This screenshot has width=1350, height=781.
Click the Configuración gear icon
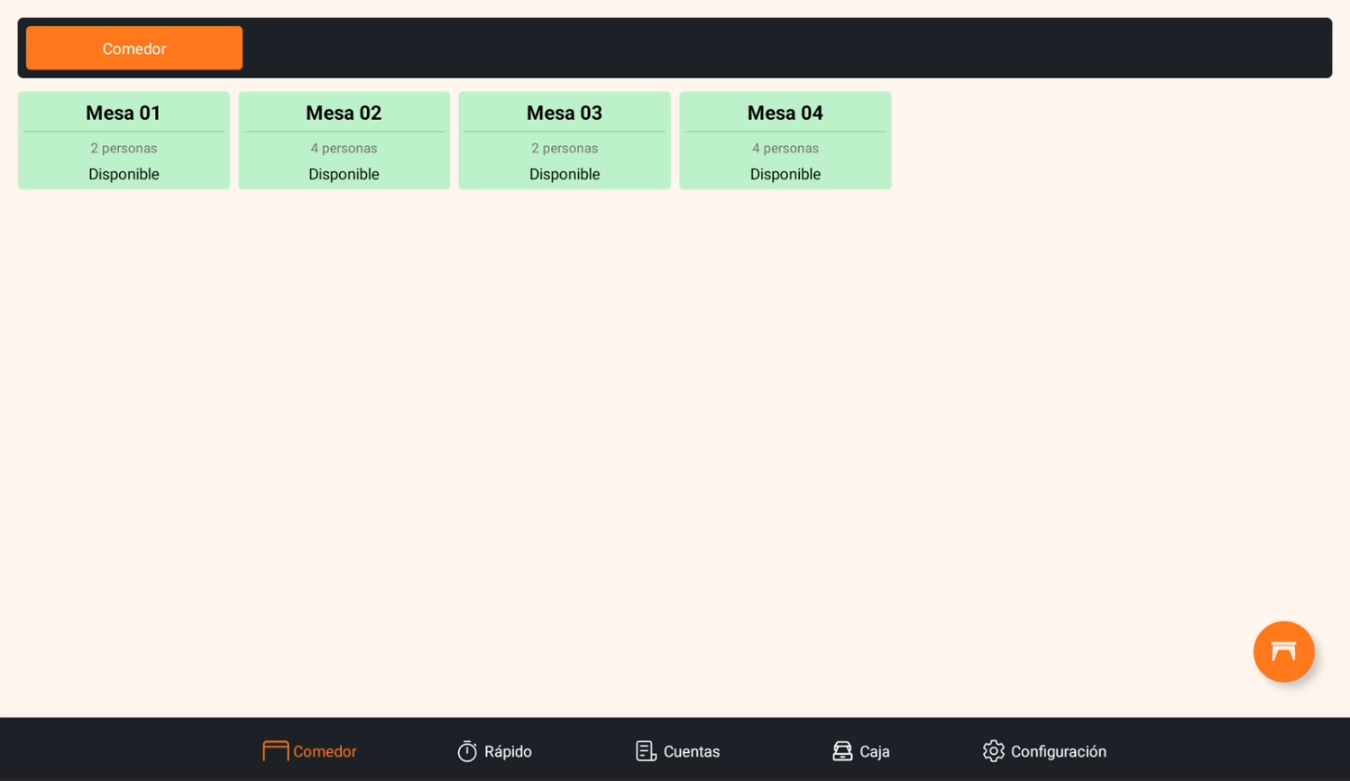click(x=993, y=751)
